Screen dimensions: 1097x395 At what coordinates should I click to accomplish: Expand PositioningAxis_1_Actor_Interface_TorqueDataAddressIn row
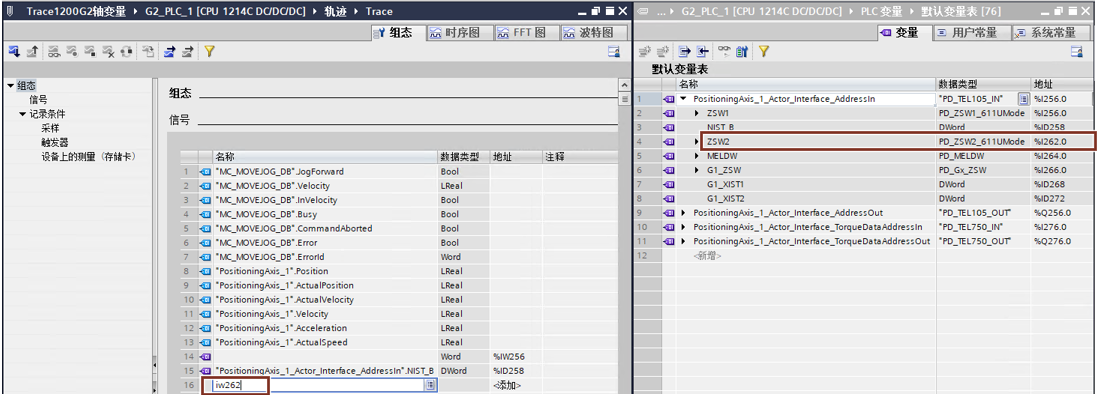pyautogui.click(x=684, y=227)
